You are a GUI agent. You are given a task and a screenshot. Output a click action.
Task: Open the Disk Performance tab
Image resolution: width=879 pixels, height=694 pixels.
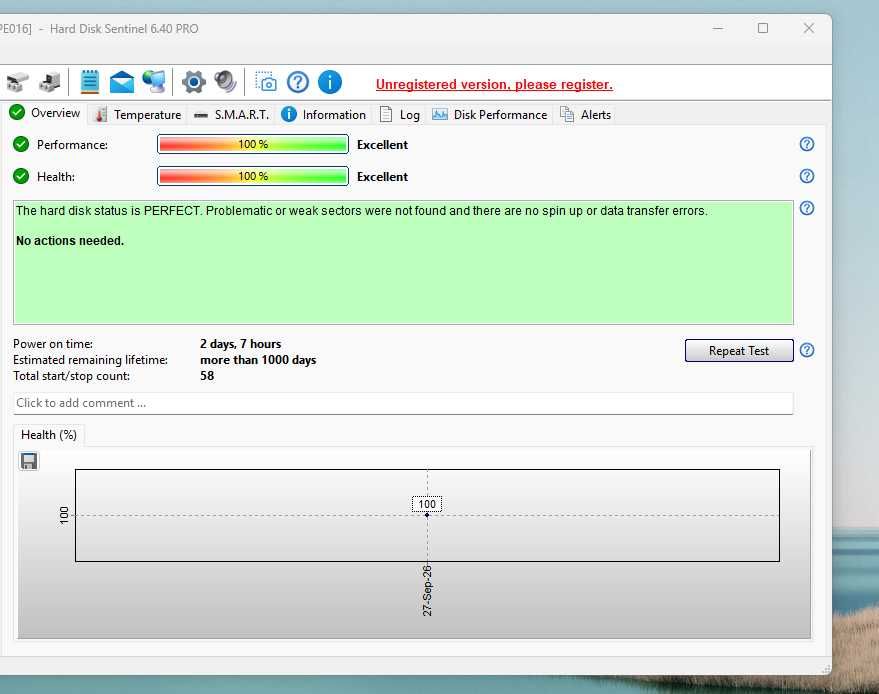pos(490,115)
